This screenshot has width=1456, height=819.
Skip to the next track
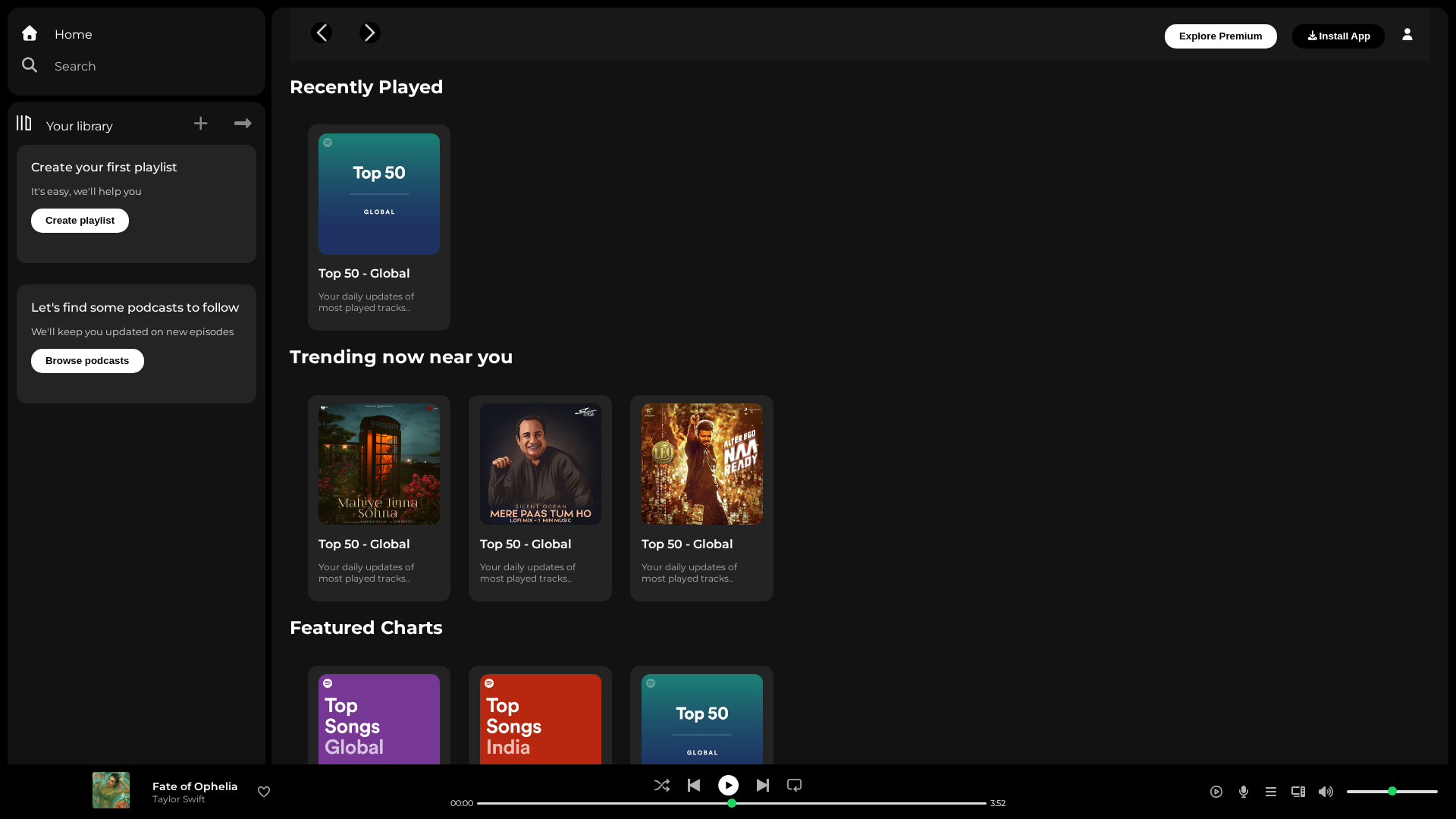tap(763, 786)
